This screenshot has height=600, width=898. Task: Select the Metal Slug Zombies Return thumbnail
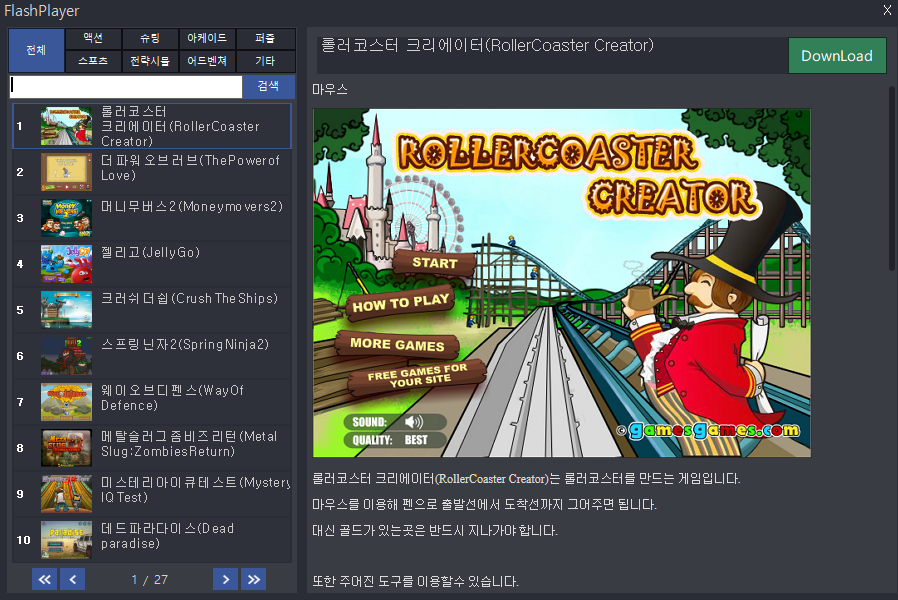point(66,448)
